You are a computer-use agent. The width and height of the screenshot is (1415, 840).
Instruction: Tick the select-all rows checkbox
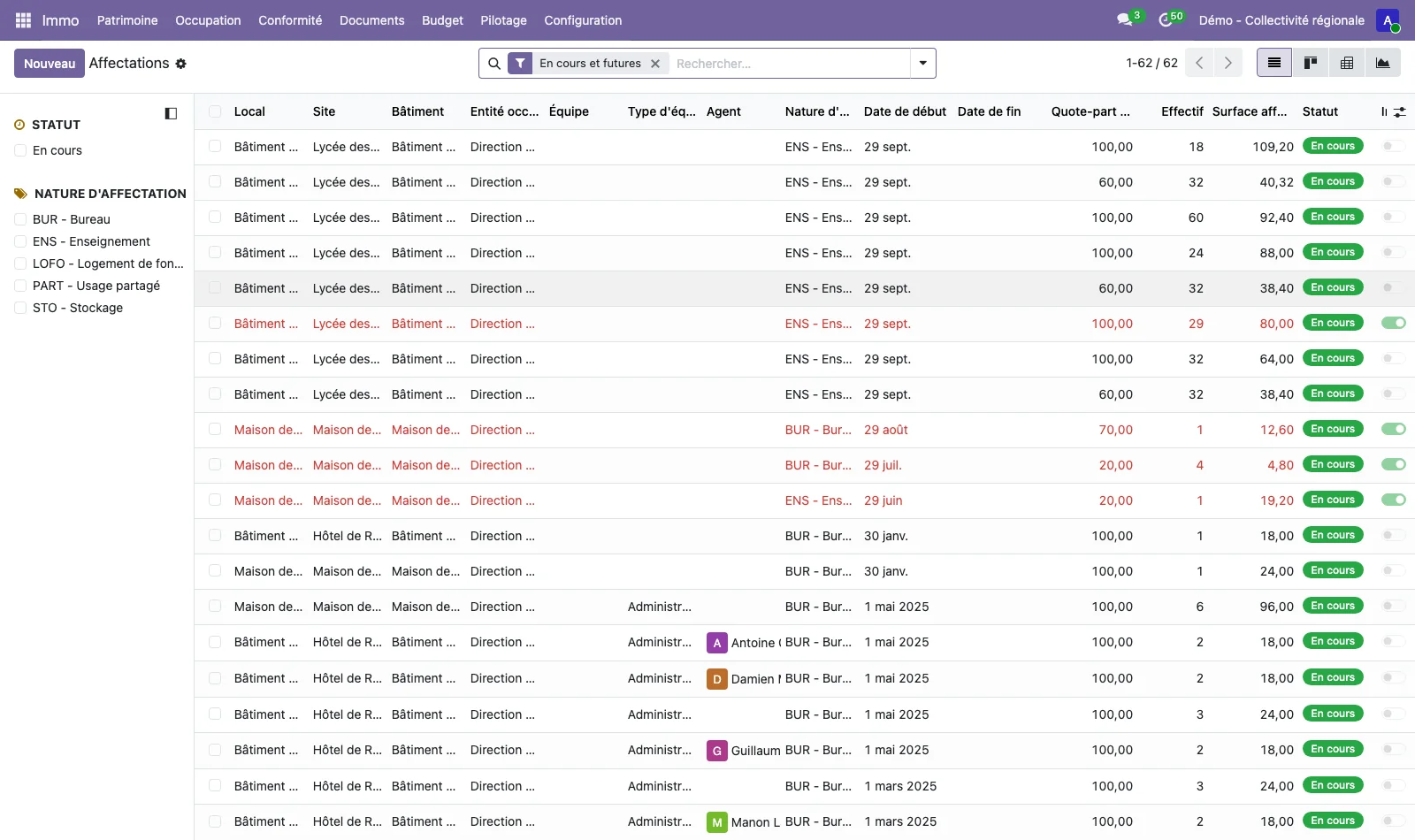pyautogui.click(x=215, y=111)
